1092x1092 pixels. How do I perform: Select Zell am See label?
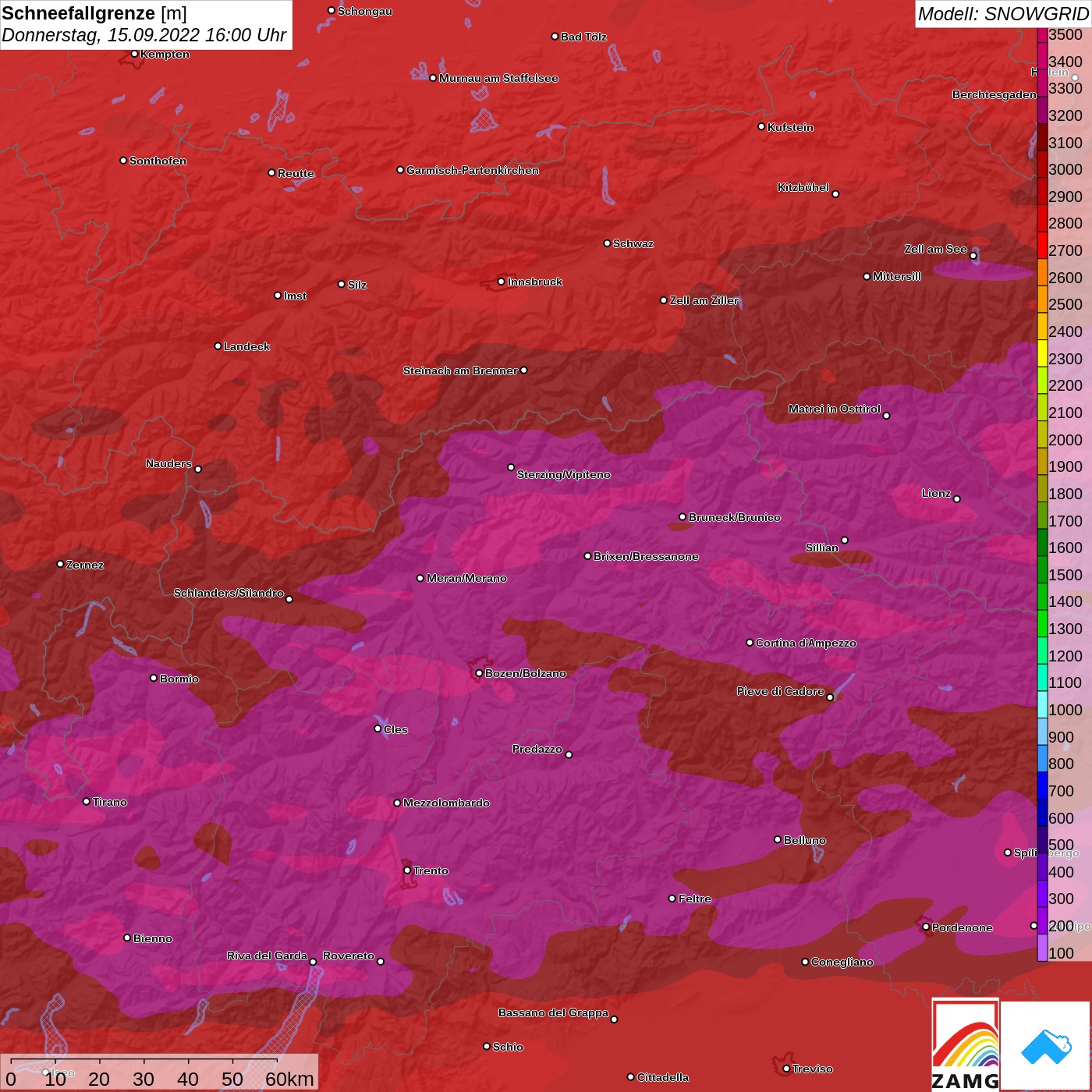[x=935, y=249]
